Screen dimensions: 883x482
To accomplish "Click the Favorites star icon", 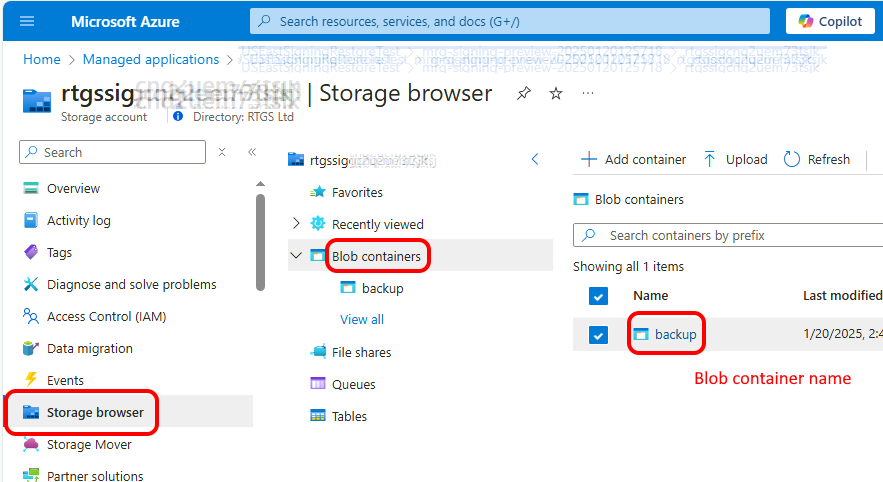I will coord(318,192).
